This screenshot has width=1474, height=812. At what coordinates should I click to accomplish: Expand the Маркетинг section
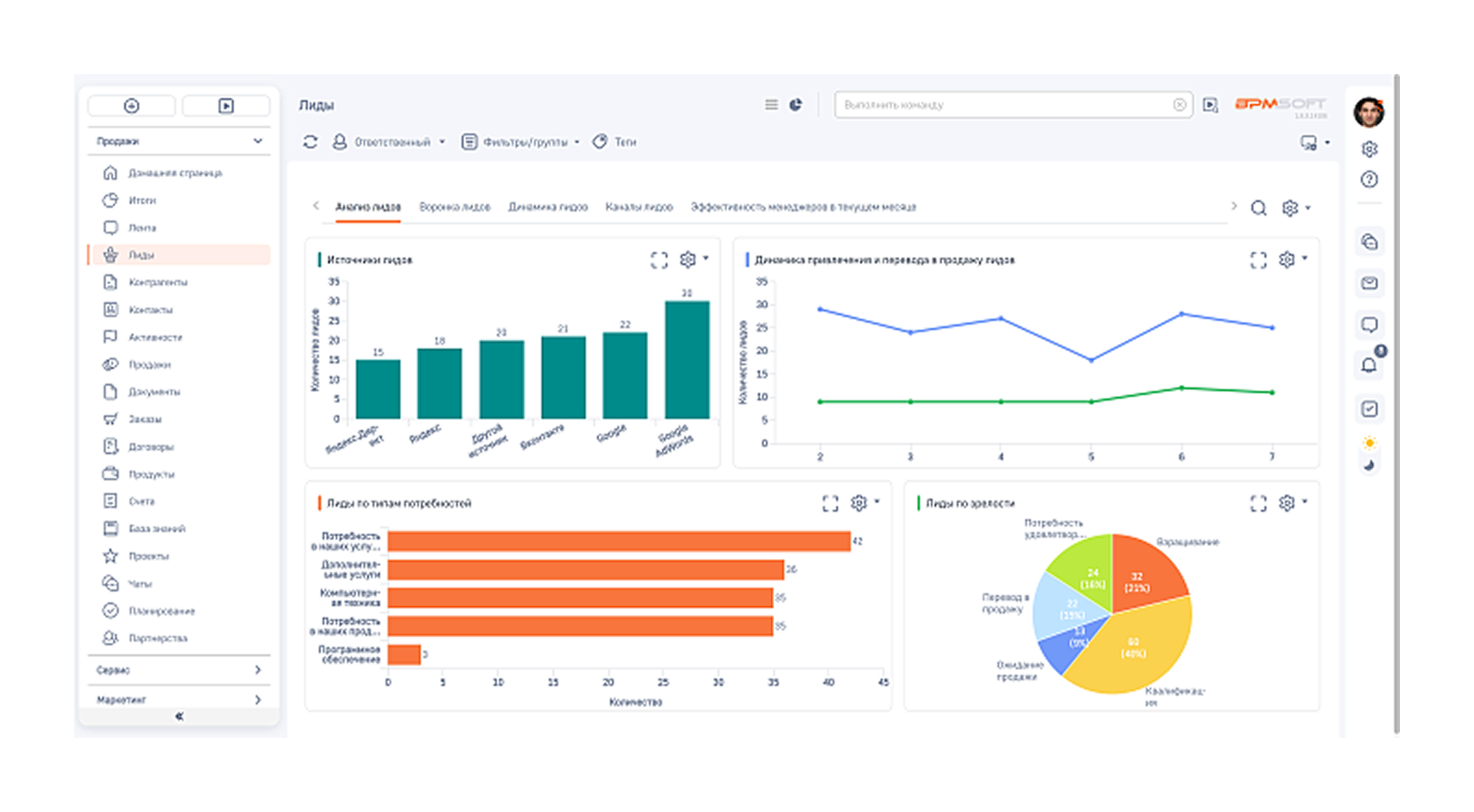click(179, 700)
